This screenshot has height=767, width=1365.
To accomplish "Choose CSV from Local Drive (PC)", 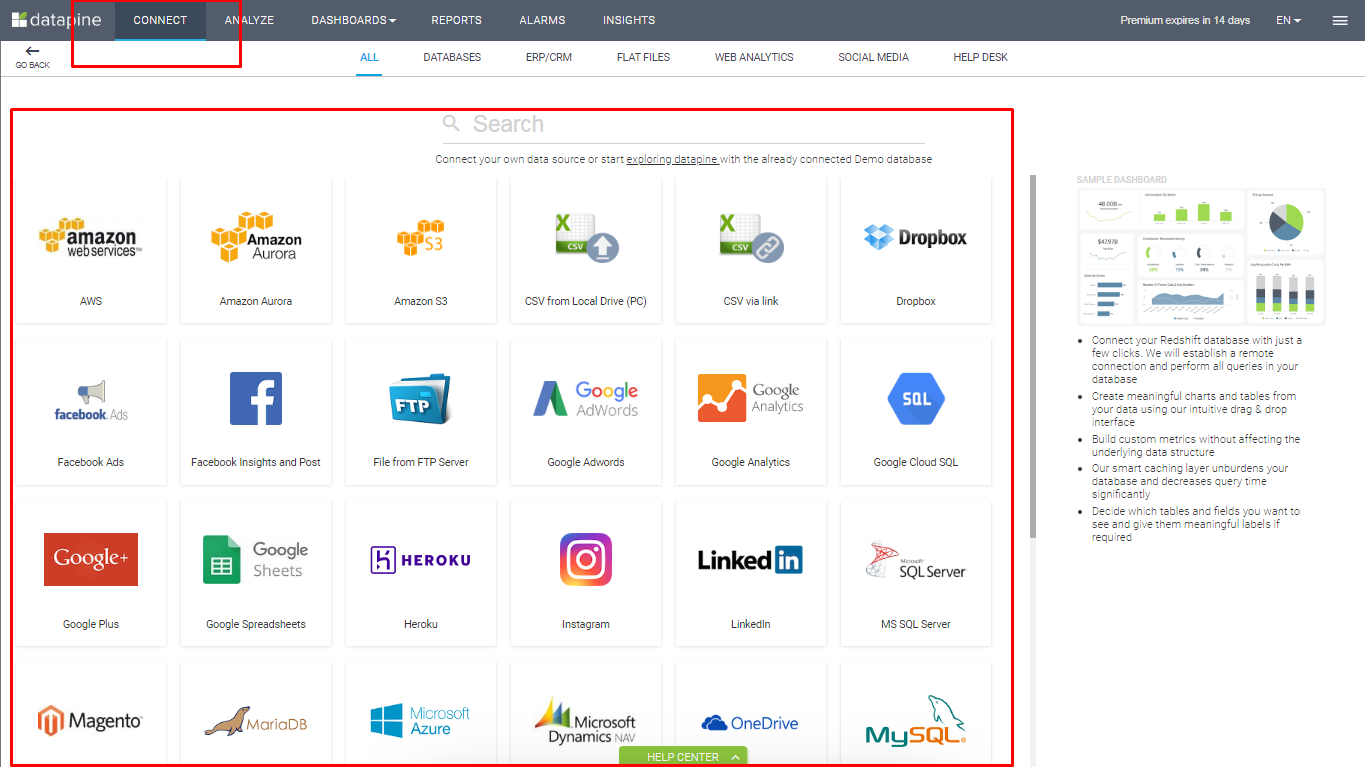I will click(585, 250).
